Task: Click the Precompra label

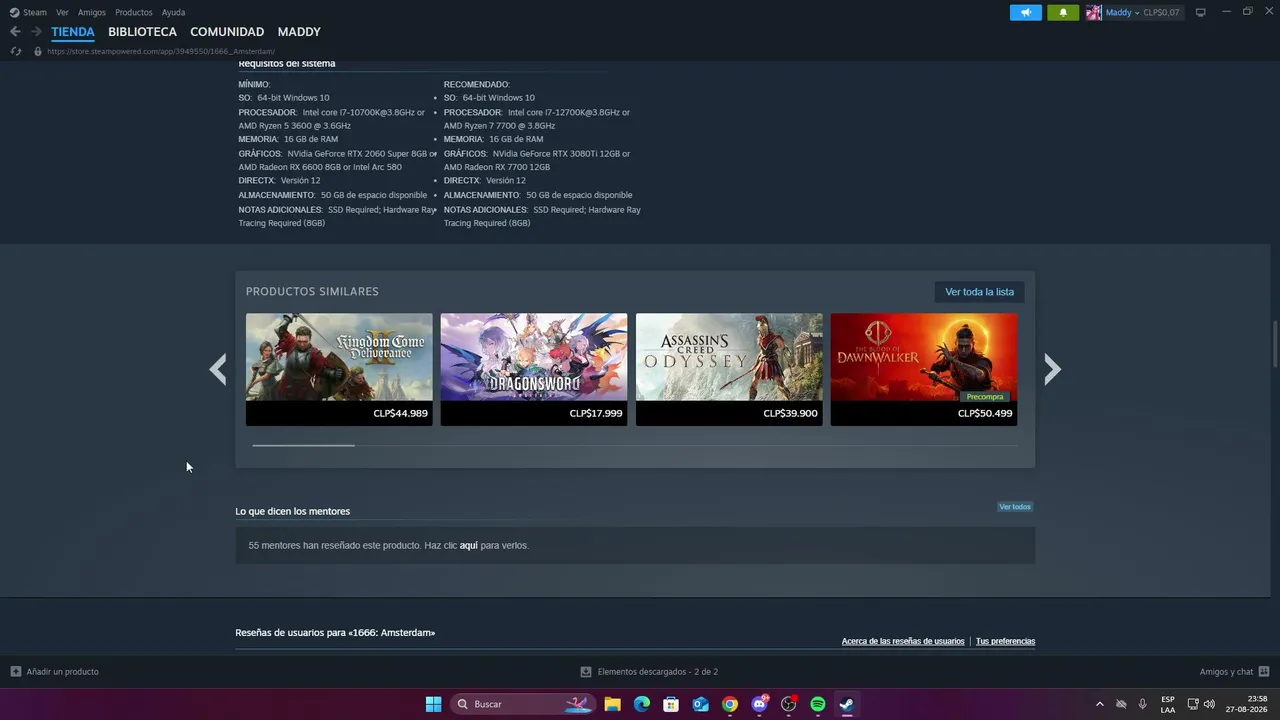Action: coord(985,396)
